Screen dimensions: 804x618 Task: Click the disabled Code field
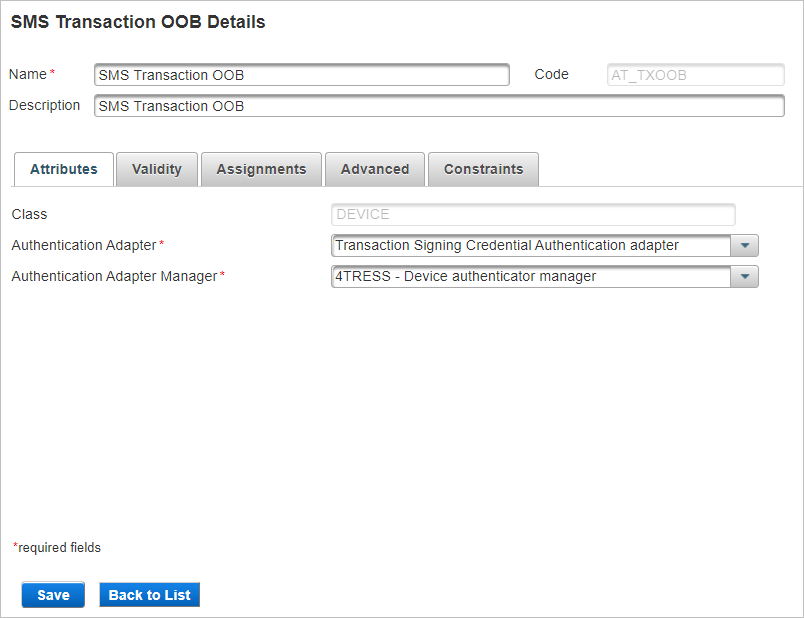click(x=695, y=74)
